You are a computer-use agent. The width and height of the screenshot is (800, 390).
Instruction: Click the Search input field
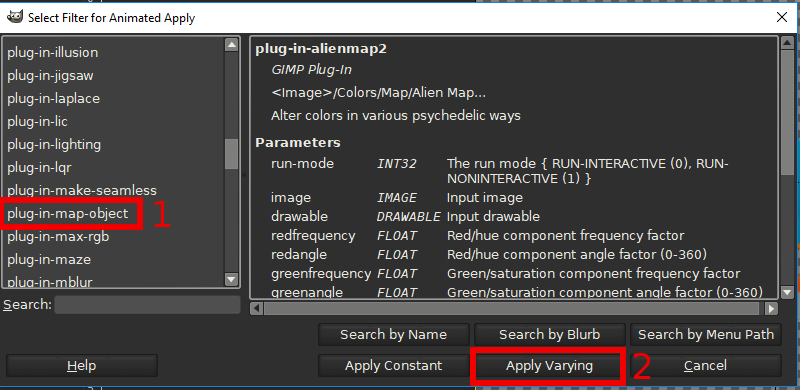coord(147,305)
